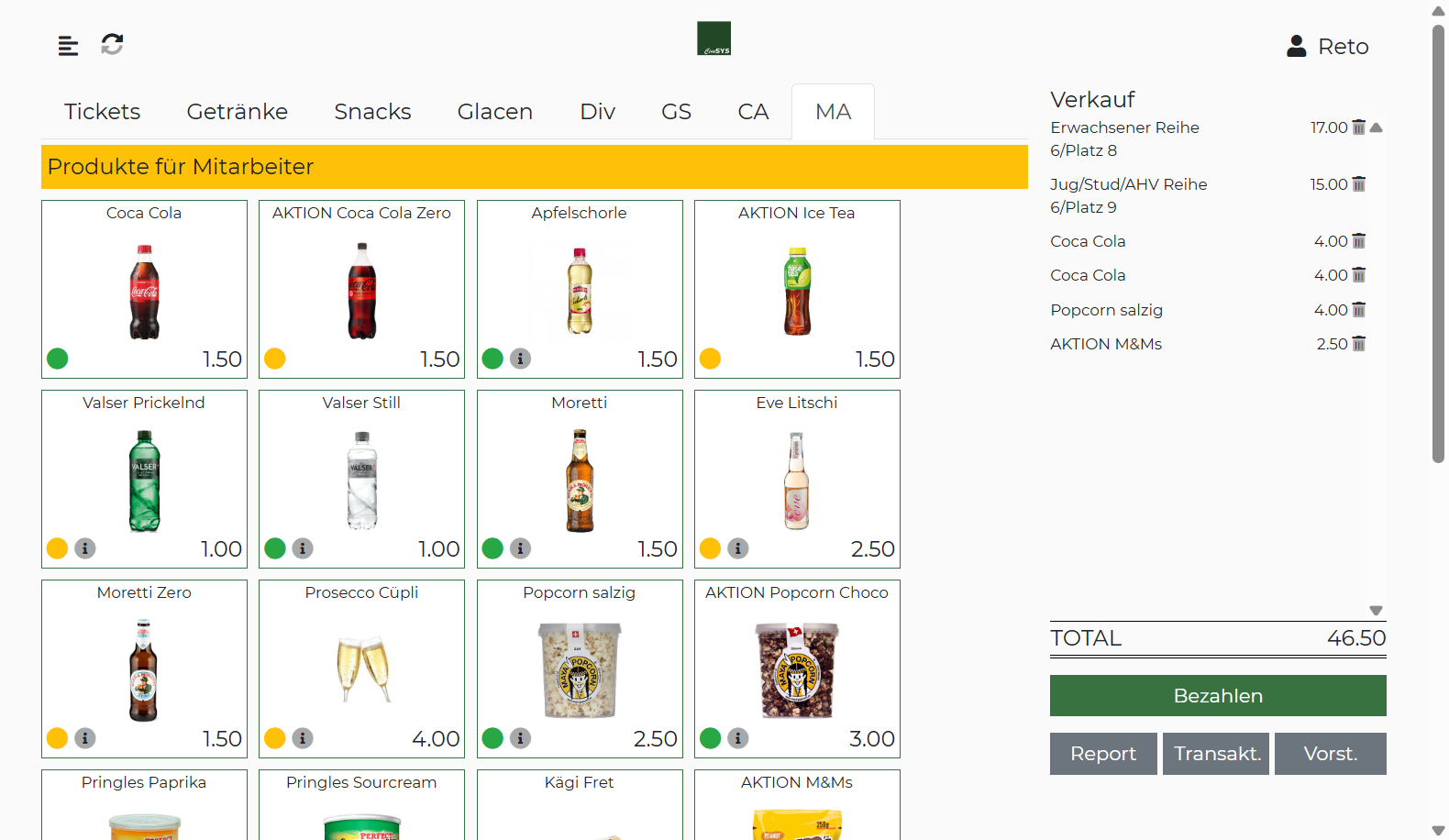The width and height of the screenshot is (1449, 840).
Task: Click the refresh sync icon
Action: tap(112, 44)
